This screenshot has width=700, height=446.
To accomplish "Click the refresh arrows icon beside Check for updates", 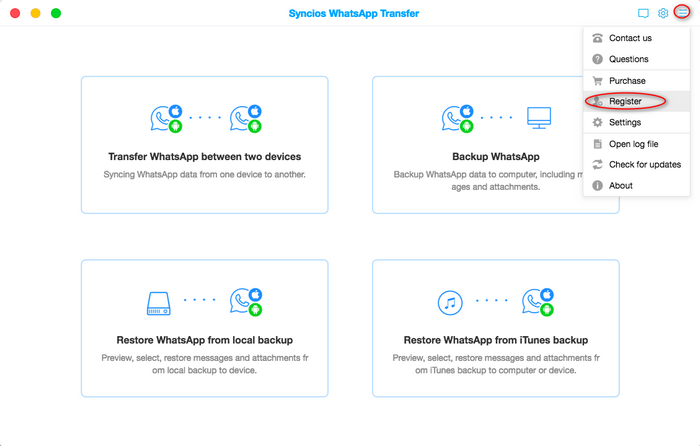I will point(597,164).
